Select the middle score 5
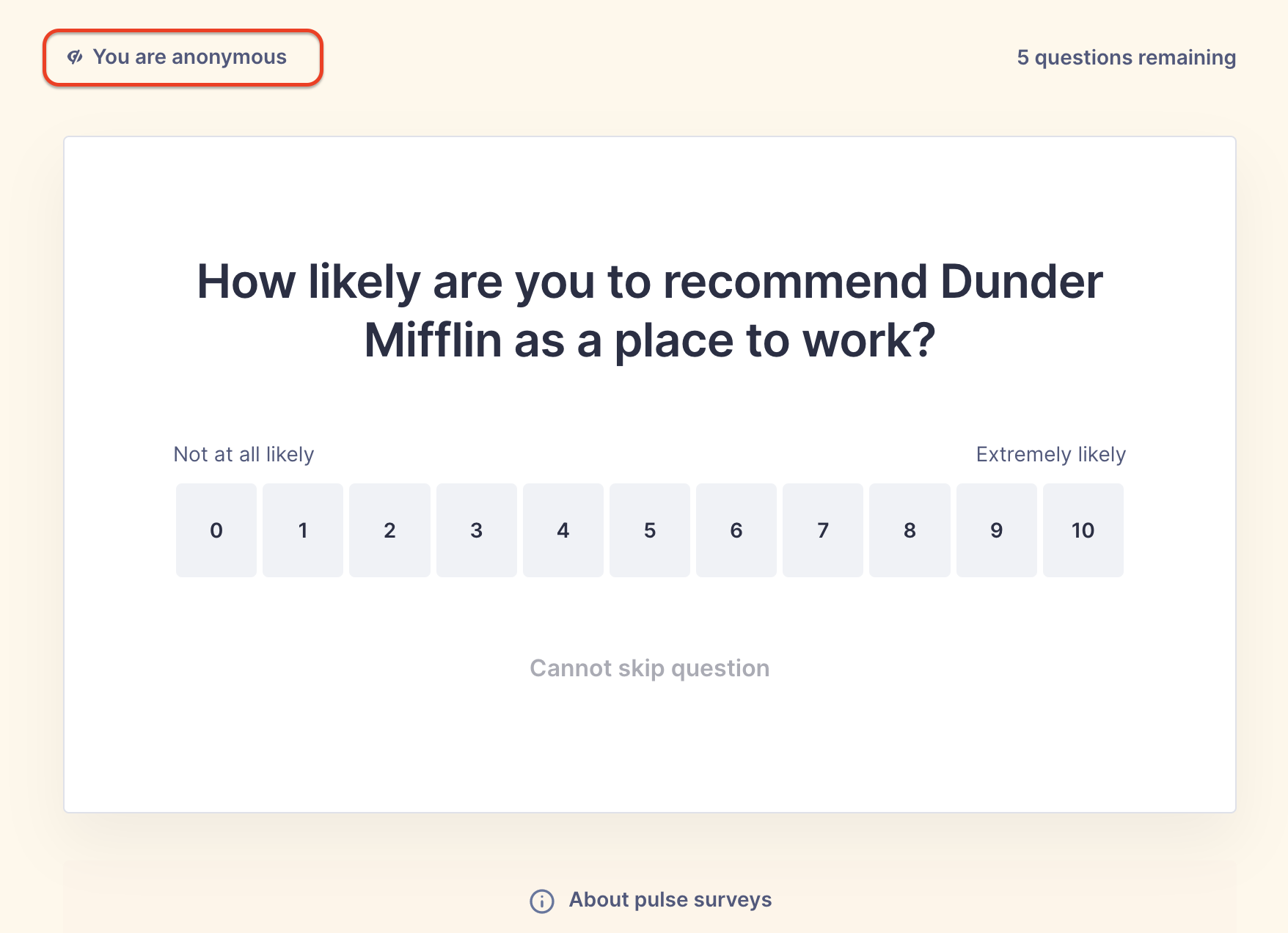Screen dimensions: 1288x933 click(x=650, y=530)
